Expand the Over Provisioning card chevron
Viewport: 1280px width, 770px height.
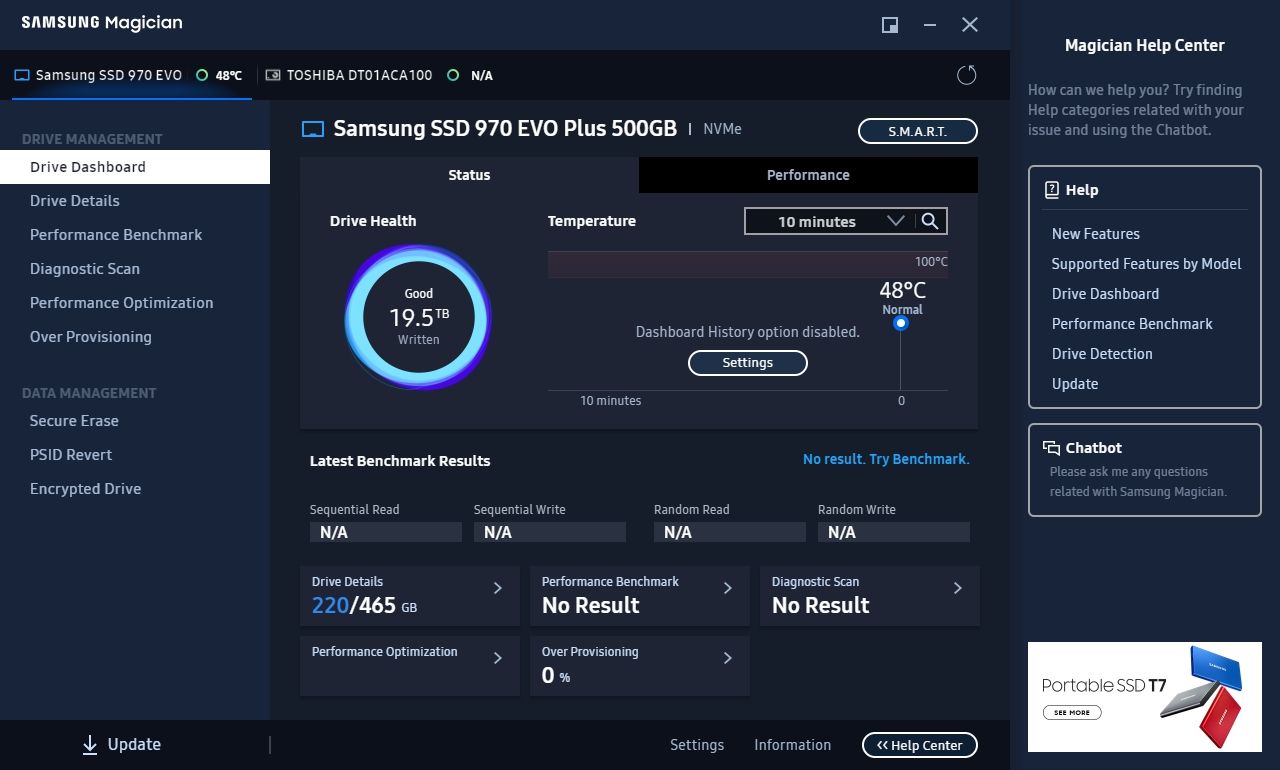[727, 658]
